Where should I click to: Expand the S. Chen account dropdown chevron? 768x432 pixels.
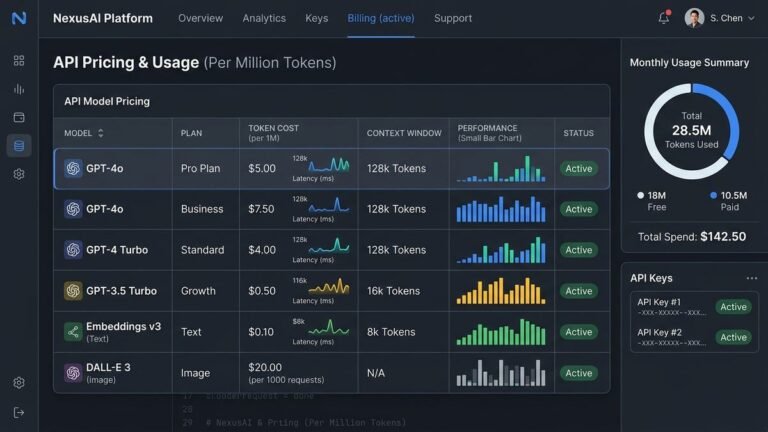(751, 19)
